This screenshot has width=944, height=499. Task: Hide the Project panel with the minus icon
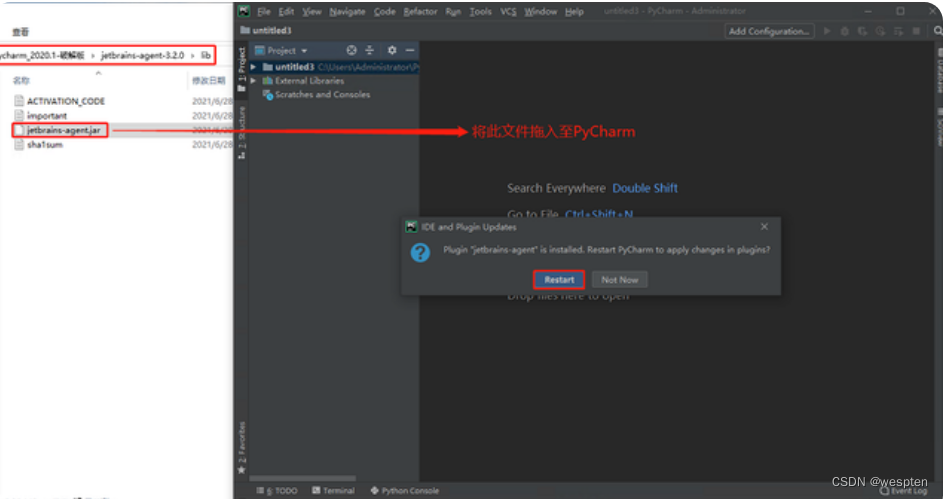(410, 51)
